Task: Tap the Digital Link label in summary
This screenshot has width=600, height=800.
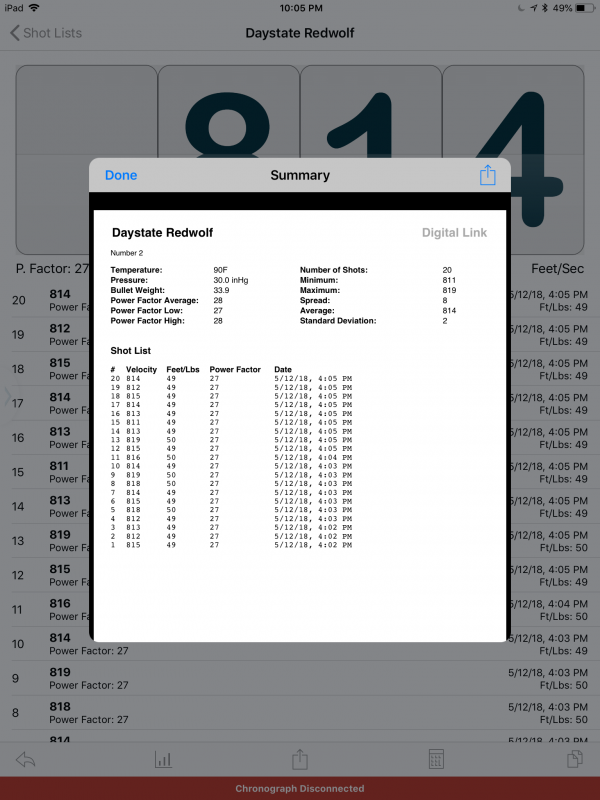Action: click(x=454, y=233)
